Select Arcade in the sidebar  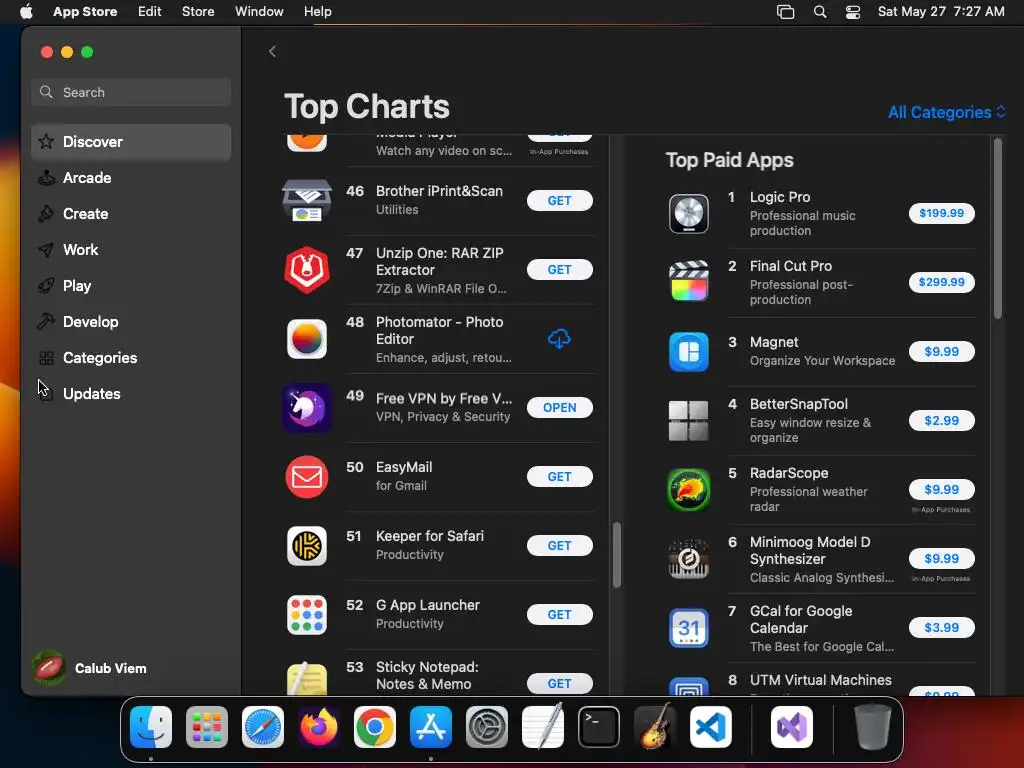(x=131, y=178)
